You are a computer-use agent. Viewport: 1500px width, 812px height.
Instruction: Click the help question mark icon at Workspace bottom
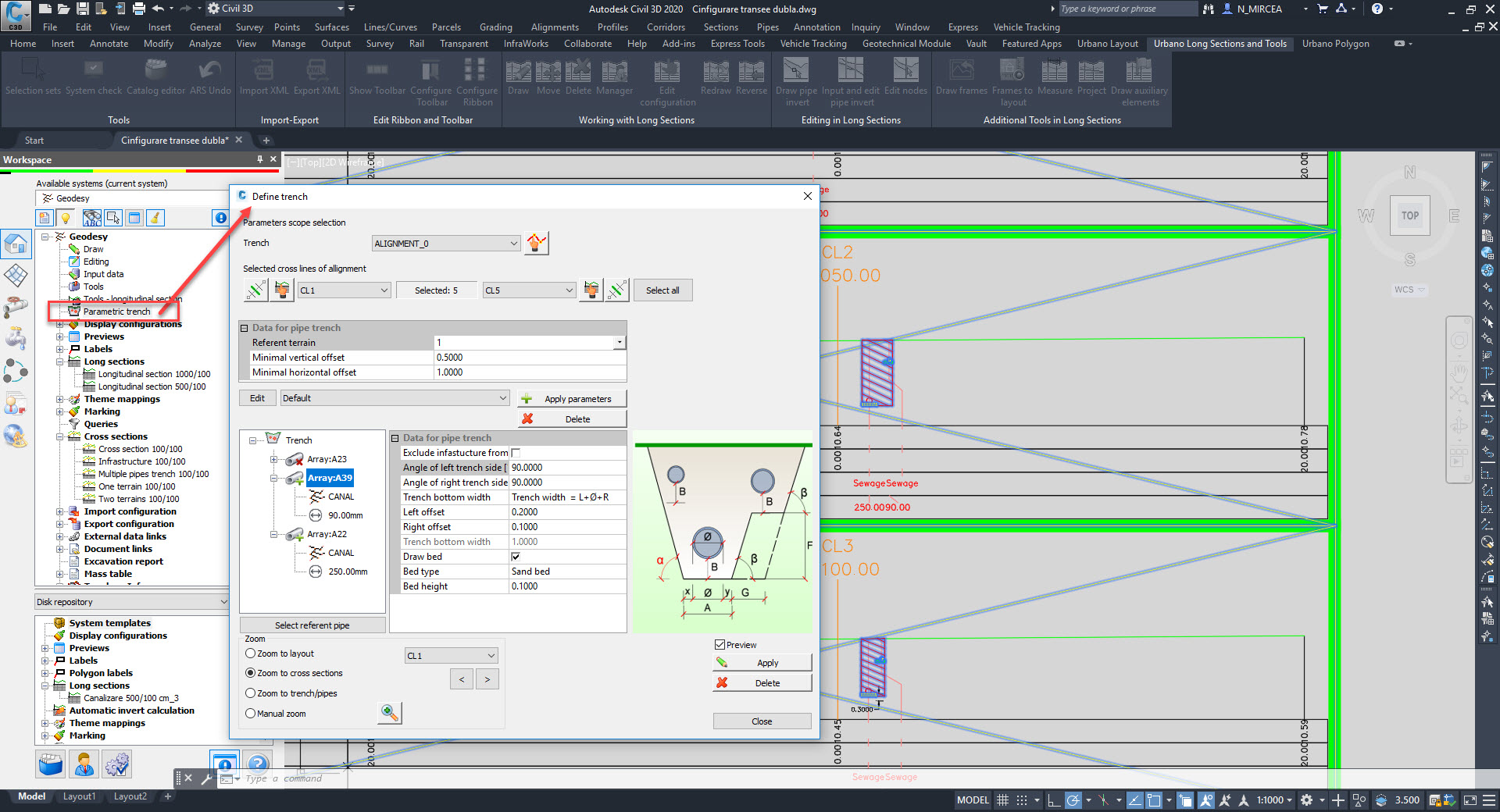(x=258, y=764)
